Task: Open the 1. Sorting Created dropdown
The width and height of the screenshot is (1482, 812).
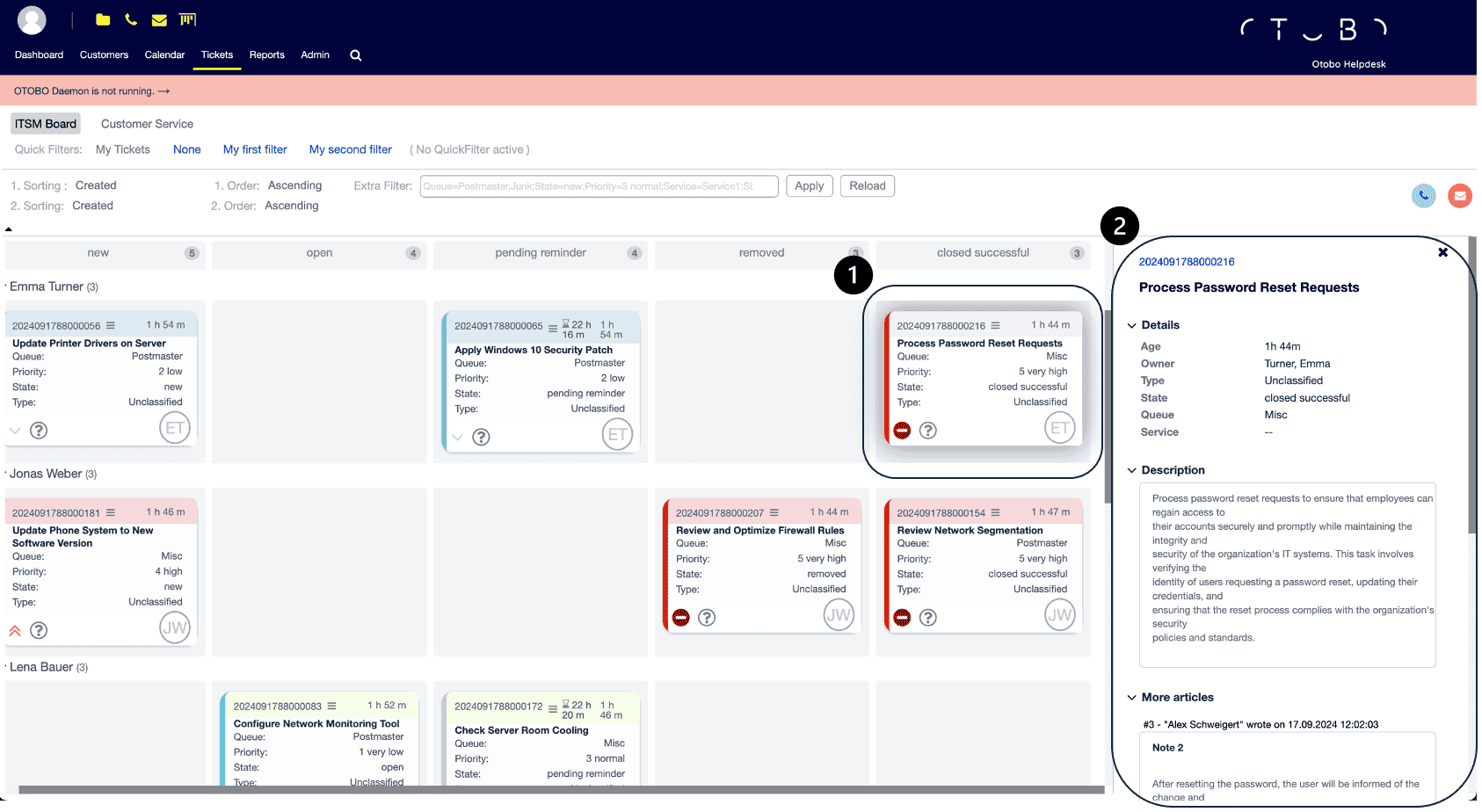Action: tap(96, 185)
